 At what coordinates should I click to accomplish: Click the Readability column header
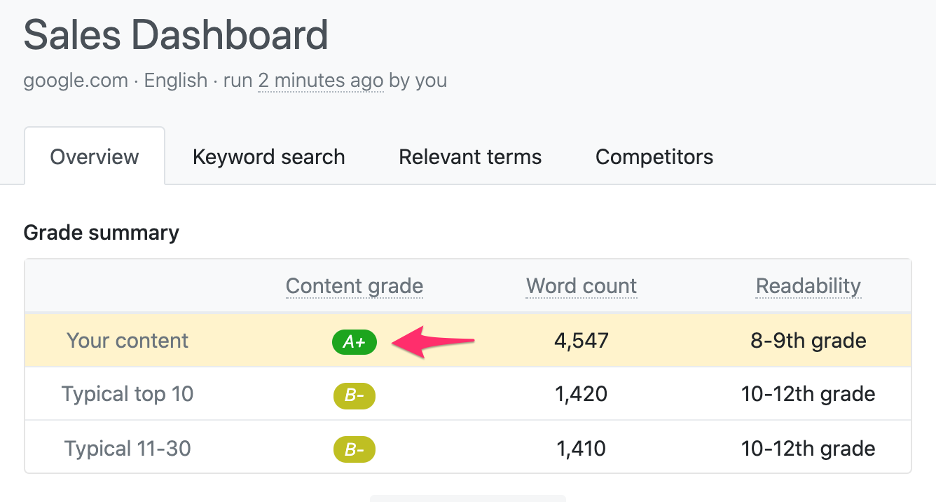(x=808, y=286)
